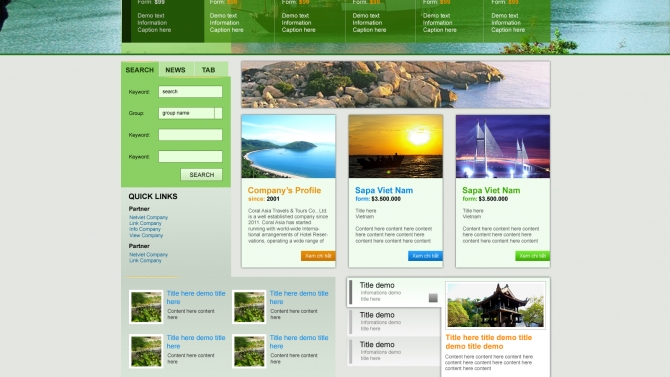This screenshot has height=377, width=670.
Task: Click the rocky coast banner image
Action: click(396, 85)
